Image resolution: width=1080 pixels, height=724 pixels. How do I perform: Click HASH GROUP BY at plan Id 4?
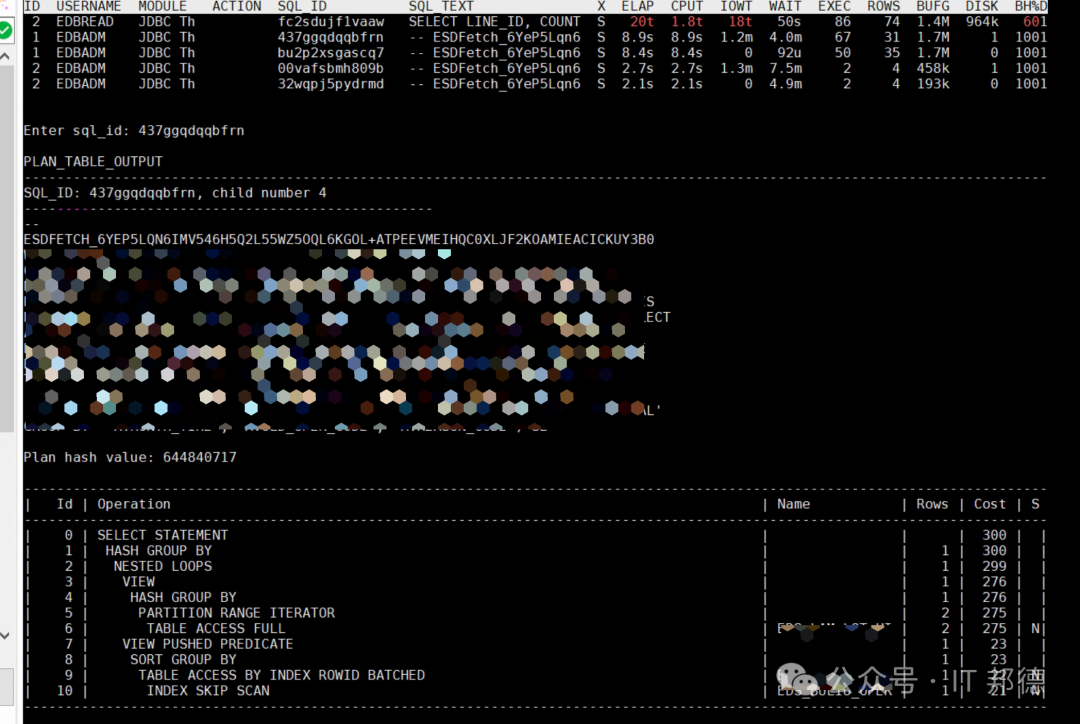(183, 597)
